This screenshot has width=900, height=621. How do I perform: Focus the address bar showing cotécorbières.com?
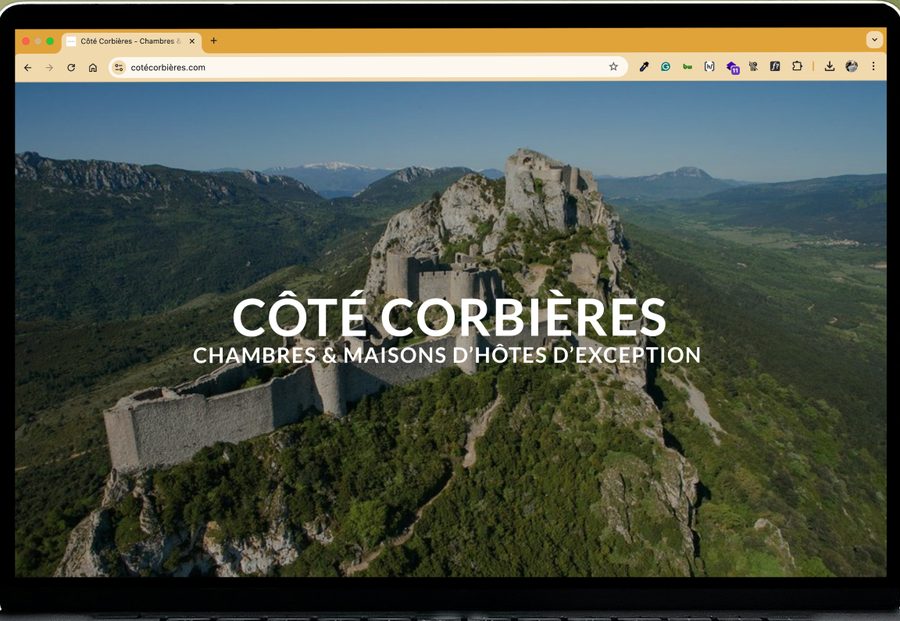click(x=367, y=67)
